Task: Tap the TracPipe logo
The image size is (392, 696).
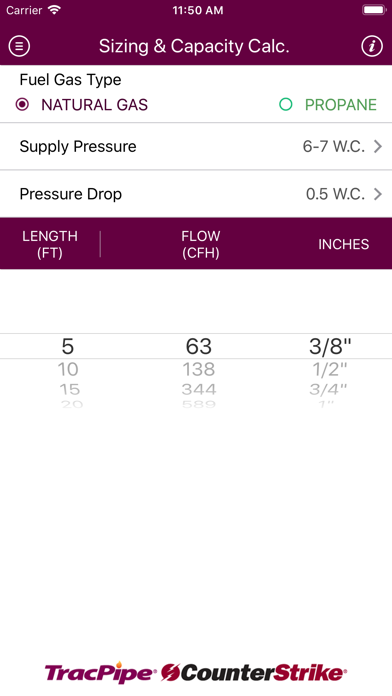Action: click(x=99, y=673)
